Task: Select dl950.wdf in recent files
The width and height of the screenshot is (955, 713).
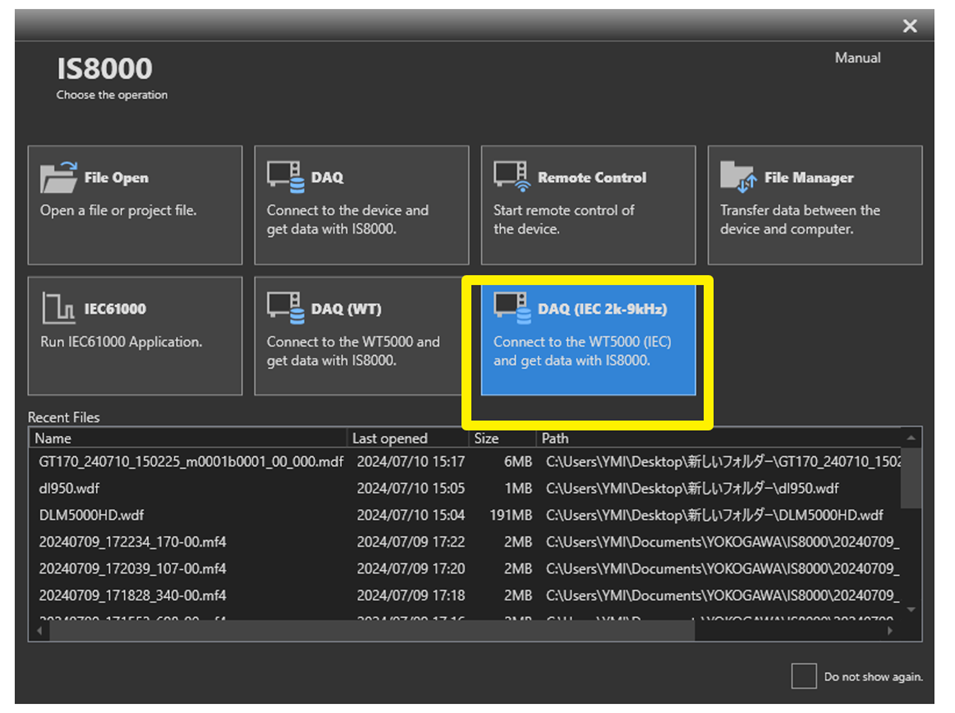Action: pos(69,488)
